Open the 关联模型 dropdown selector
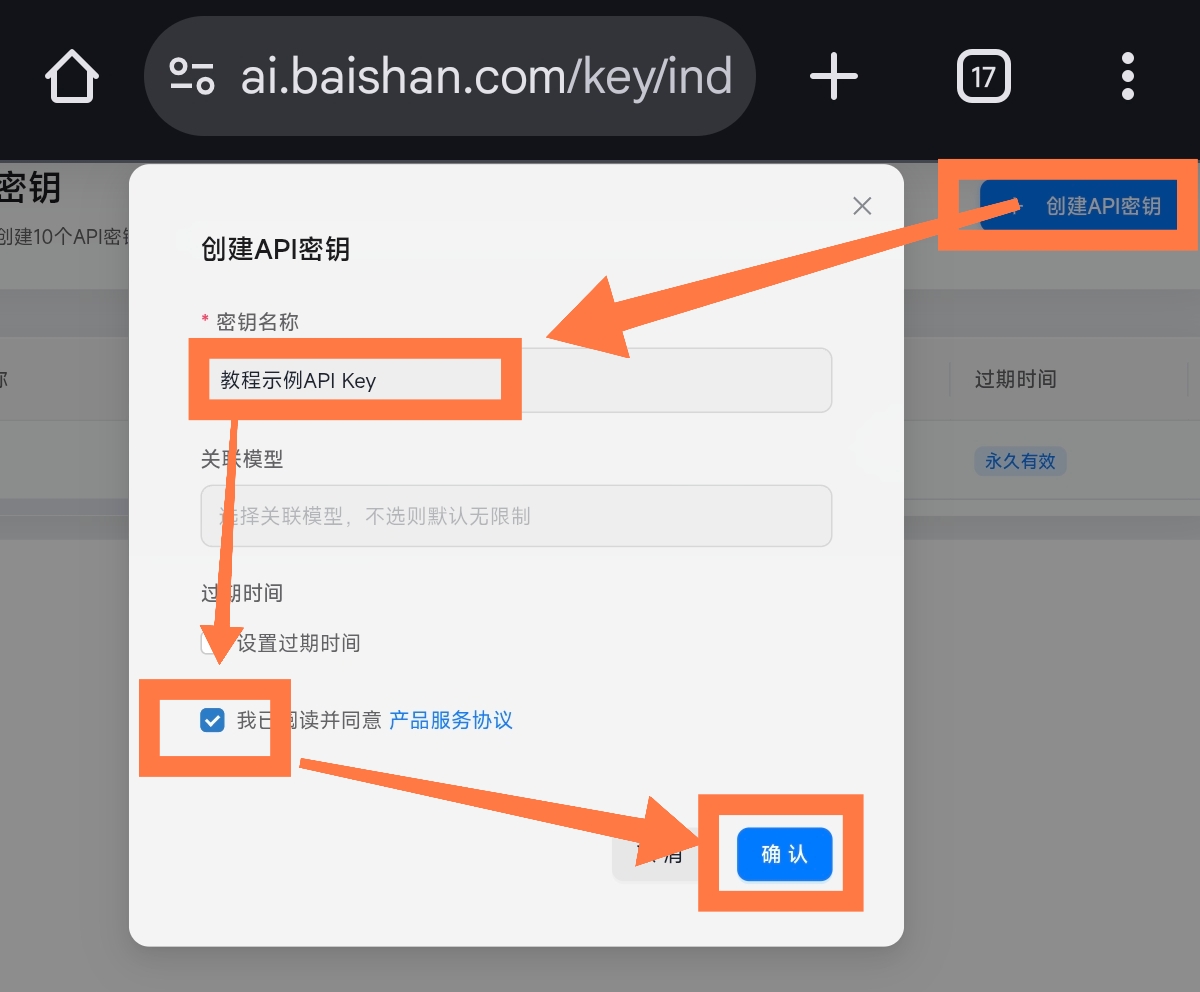1200x992 pixels. pyautogui.click(x=516, y=516)
